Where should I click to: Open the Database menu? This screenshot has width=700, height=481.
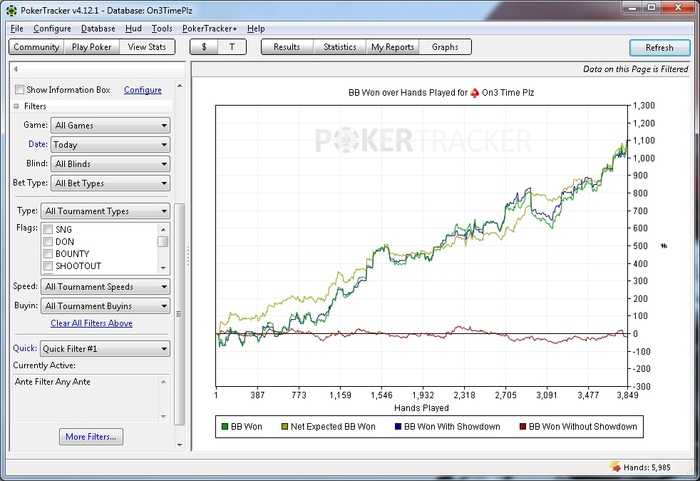point(98,29)
